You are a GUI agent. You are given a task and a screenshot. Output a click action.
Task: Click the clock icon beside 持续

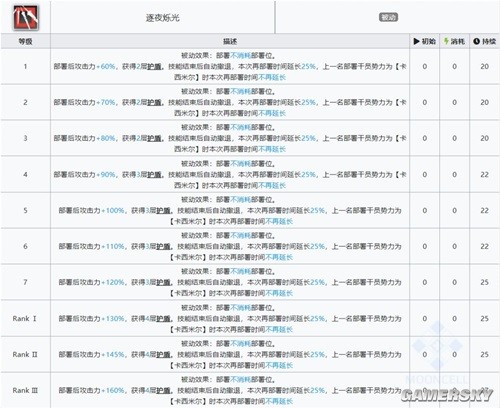(476, 41)
